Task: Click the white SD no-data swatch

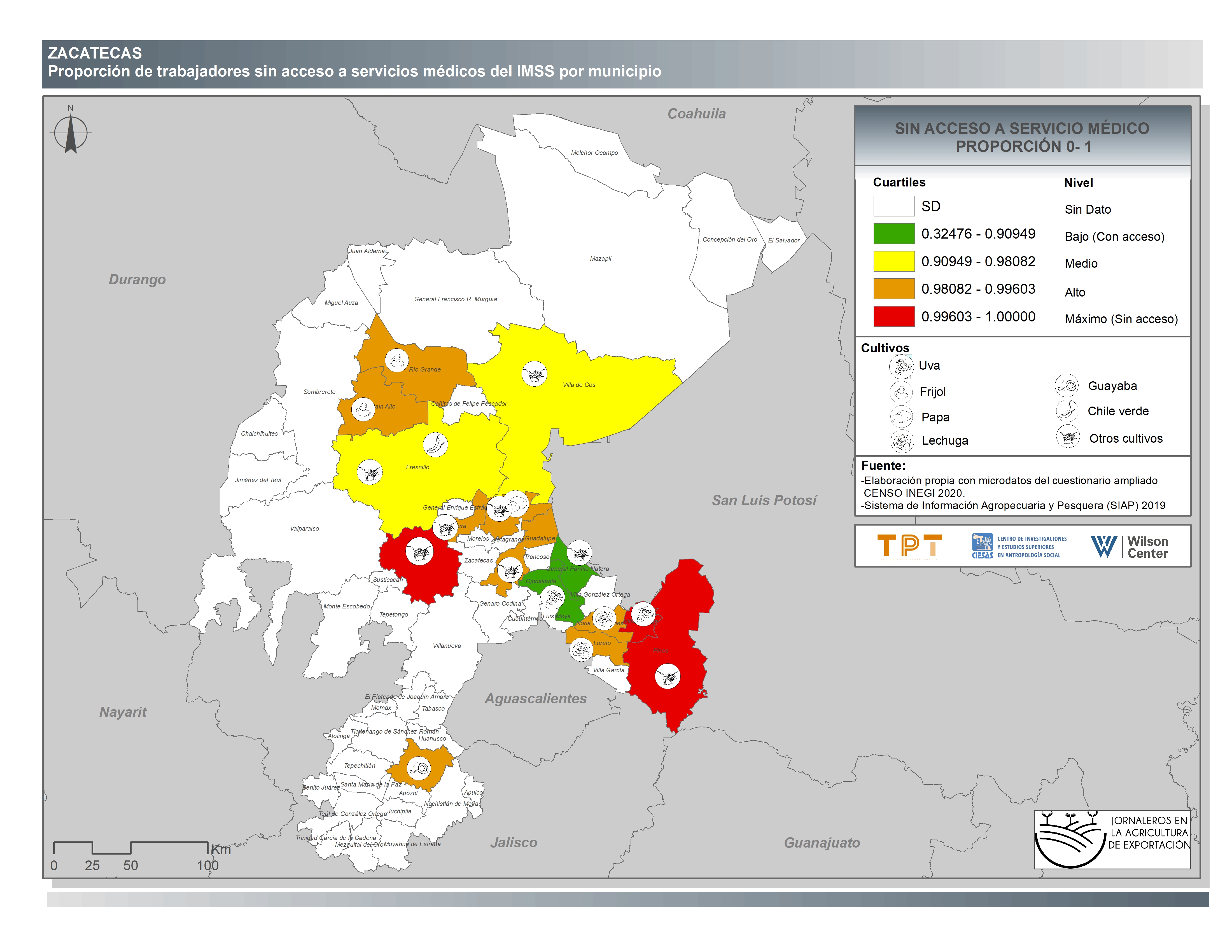Action: click(893, 206)
